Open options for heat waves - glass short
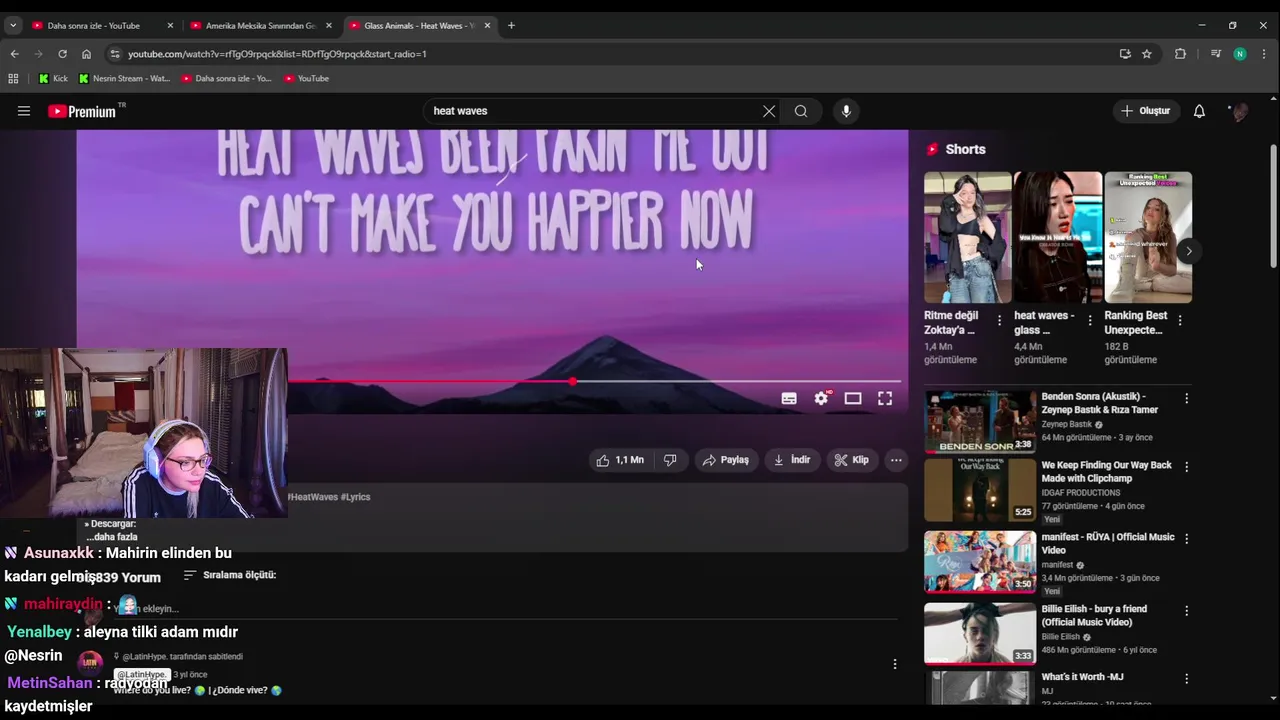The width and height of the screenshot is (1280, 720). pos(1089,321)
